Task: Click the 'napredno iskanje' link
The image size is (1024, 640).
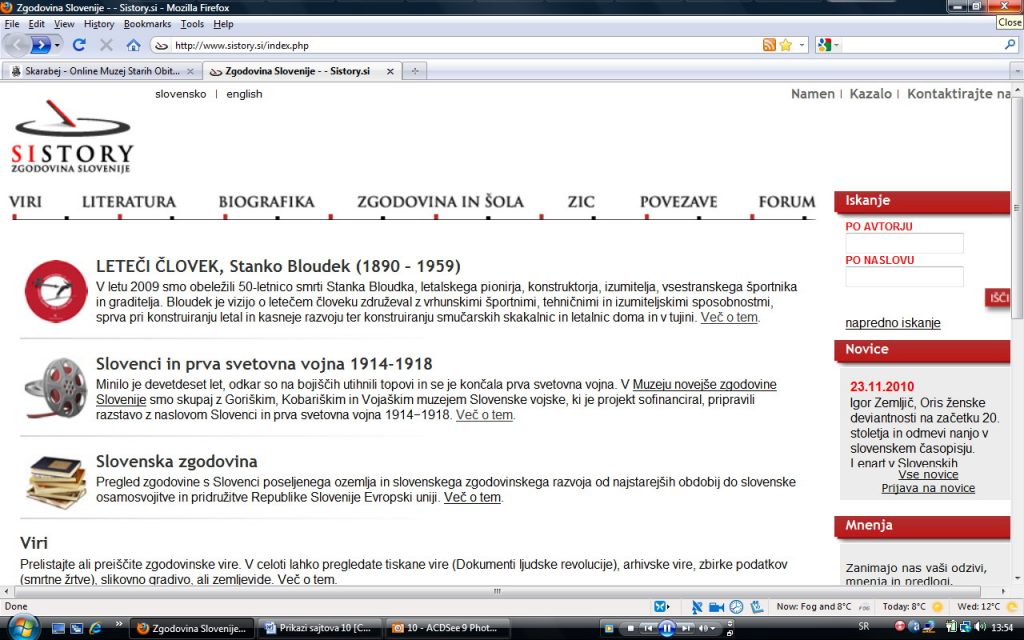Action: [892, 323]
